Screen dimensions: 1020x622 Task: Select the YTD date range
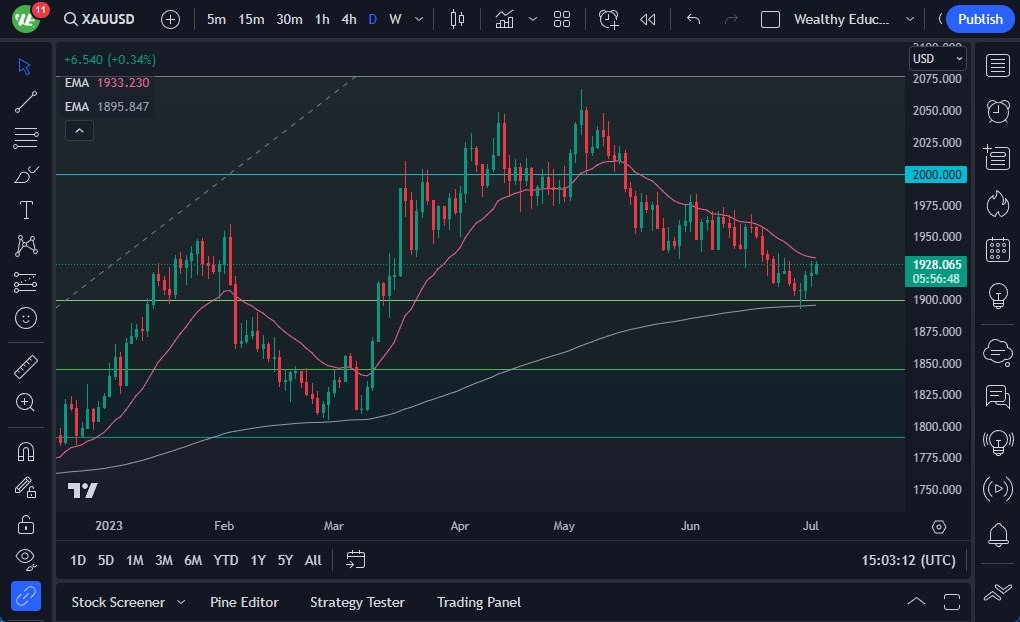click(226, 560)
